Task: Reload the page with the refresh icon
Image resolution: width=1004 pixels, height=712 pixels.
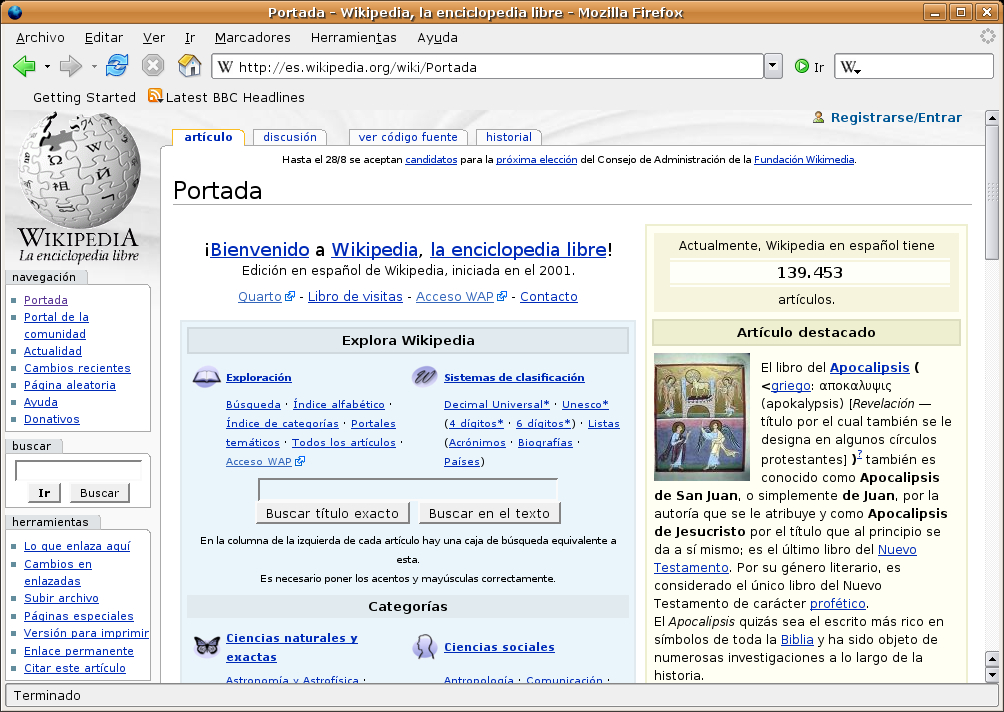Action: [117, 67]
